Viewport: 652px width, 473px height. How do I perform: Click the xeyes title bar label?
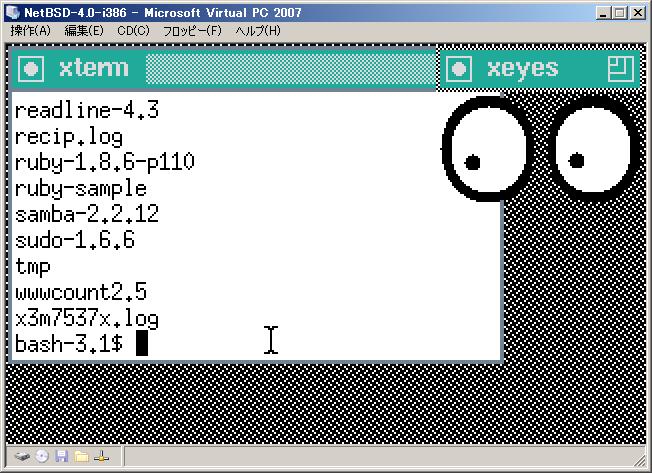point(521,69)
